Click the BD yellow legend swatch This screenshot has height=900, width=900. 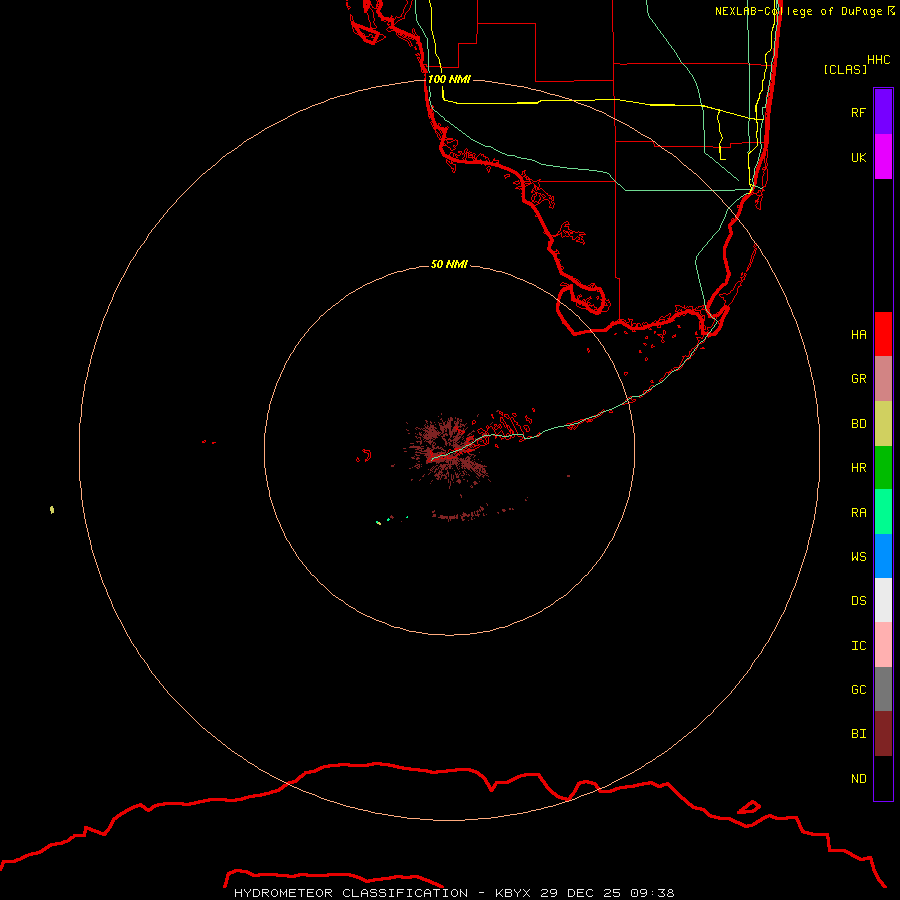pos(883,424)
